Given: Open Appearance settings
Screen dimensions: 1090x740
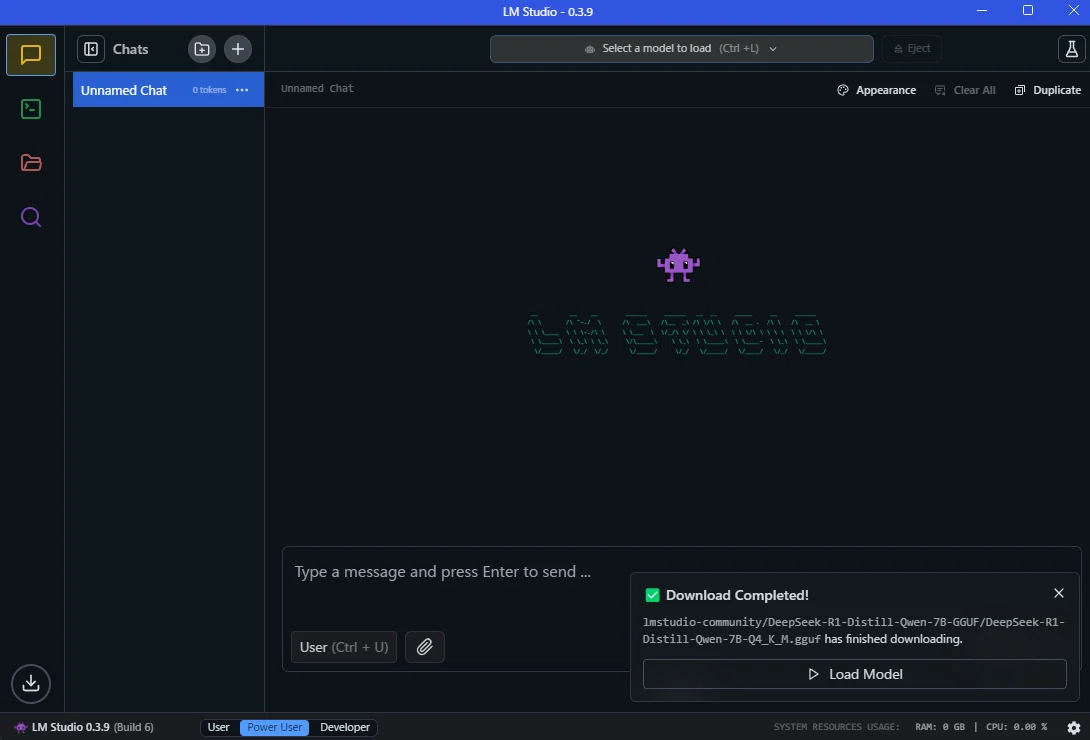Looking at the screenshot, I should [x=877, y=90].
